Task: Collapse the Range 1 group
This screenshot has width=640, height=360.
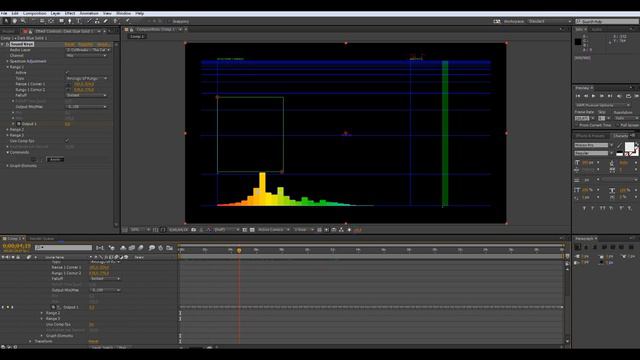Action: (7, 67)
